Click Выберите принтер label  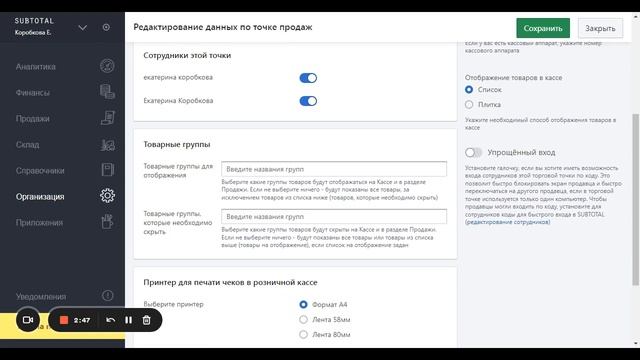(x=173, y=304)
